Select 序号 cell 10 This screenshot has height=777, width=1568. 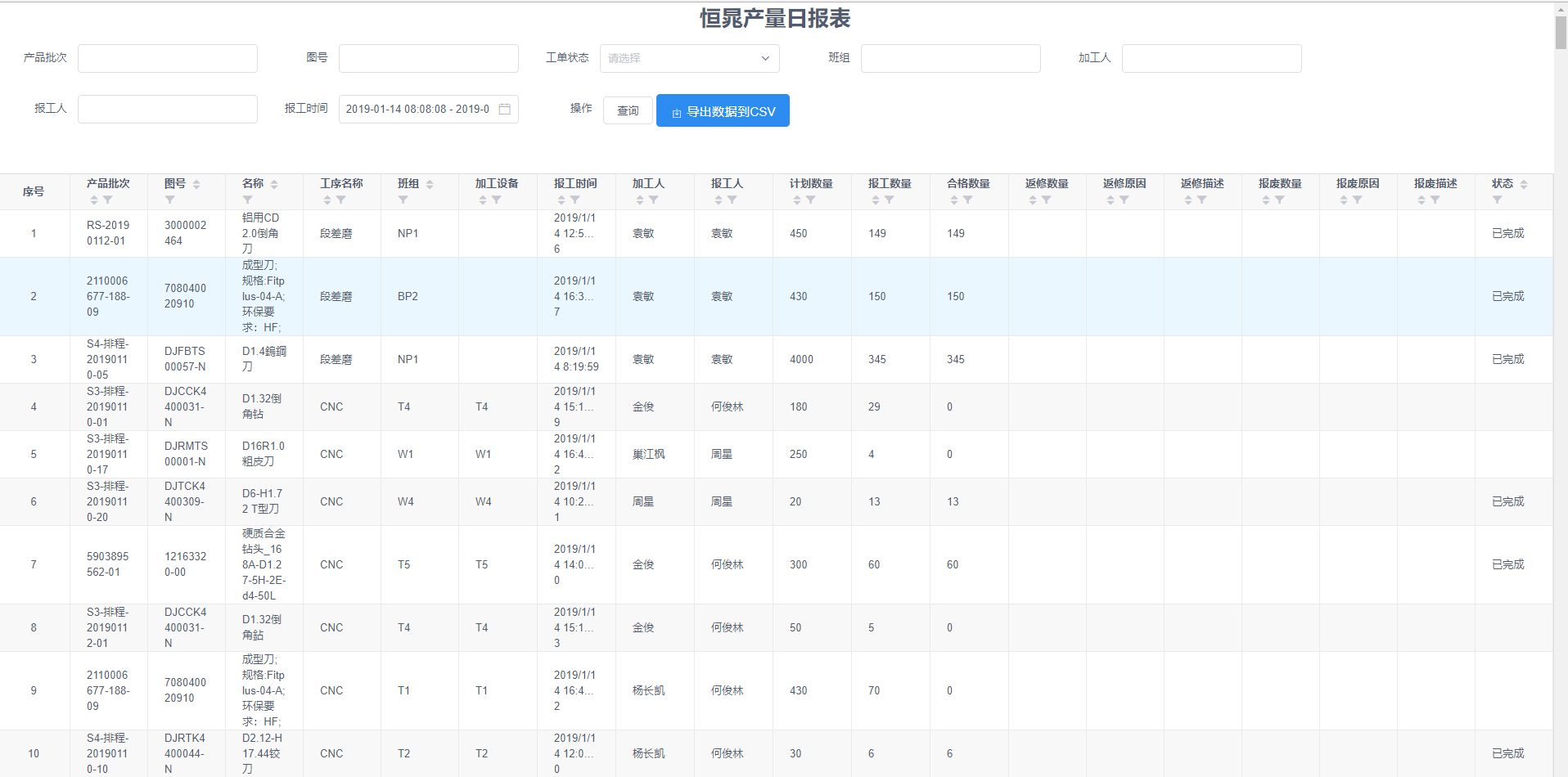coord(34,753)
